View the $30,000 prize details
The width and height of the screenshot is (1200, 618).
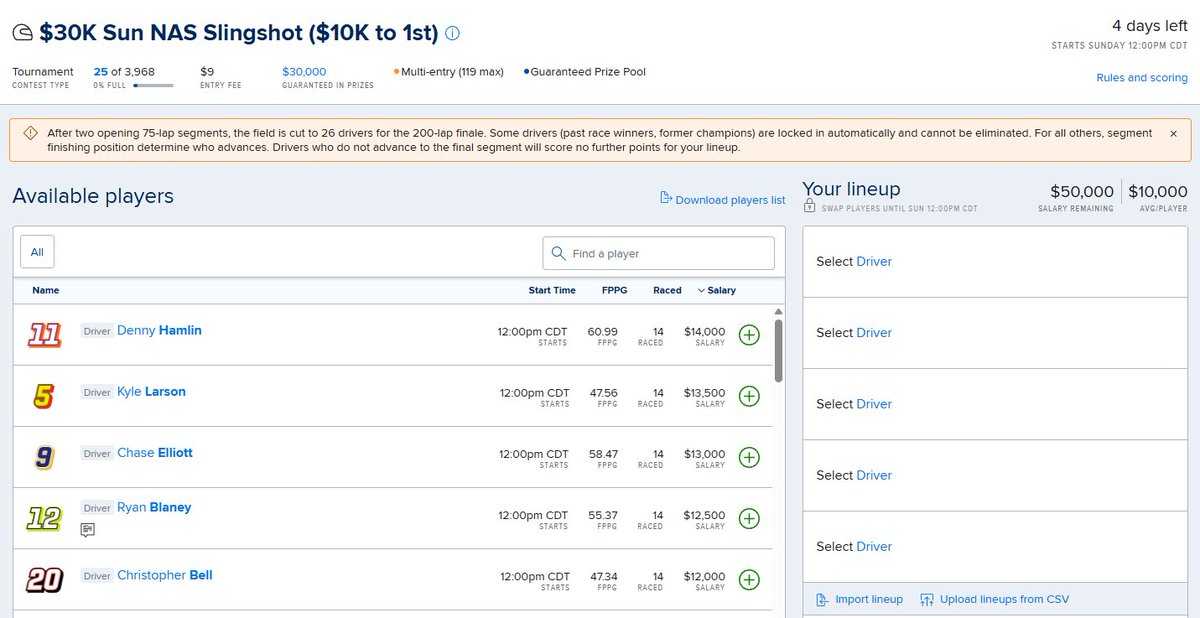304,72
